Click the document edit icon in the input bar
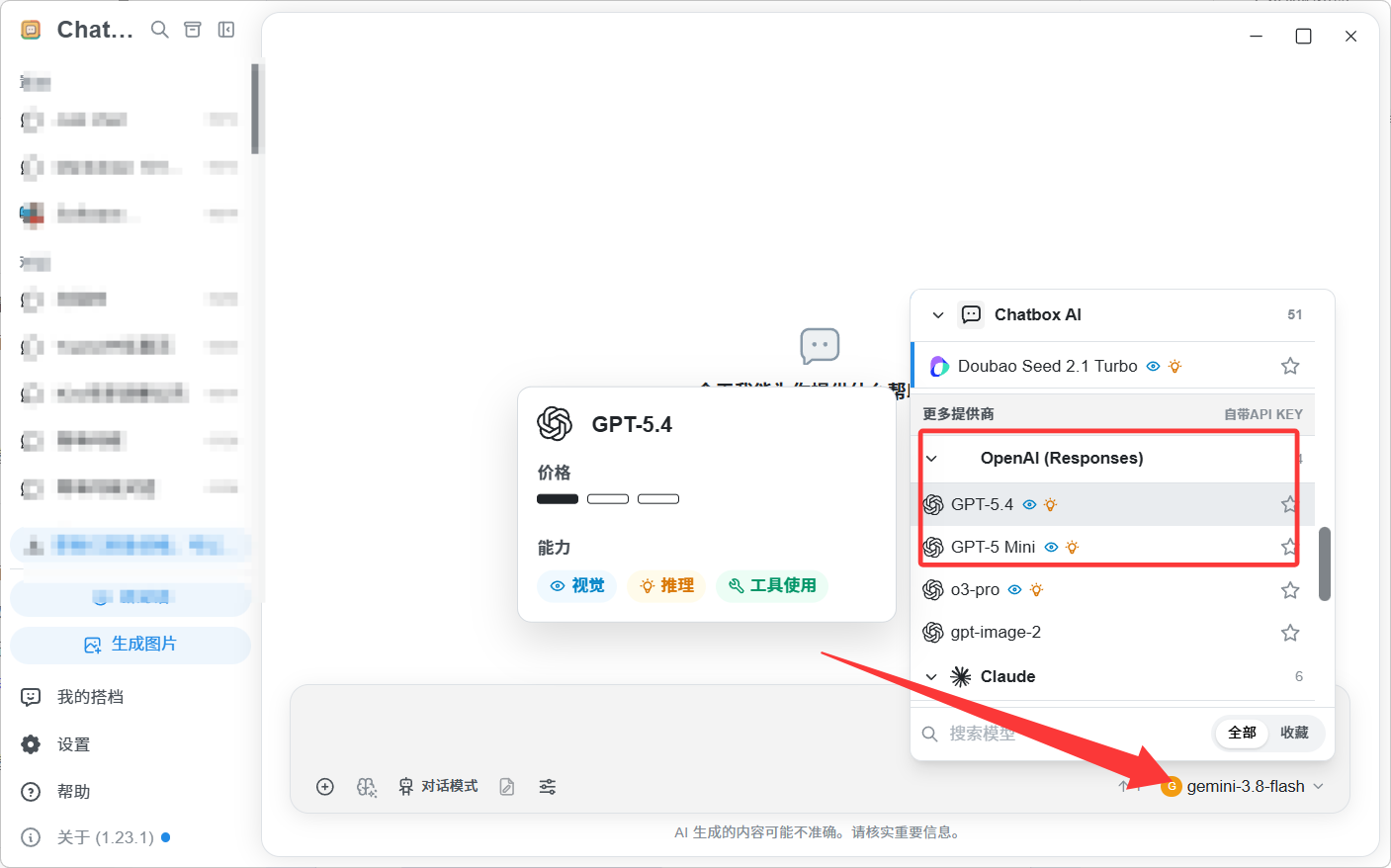1391x868 pixels. click(x=507, y=787)
